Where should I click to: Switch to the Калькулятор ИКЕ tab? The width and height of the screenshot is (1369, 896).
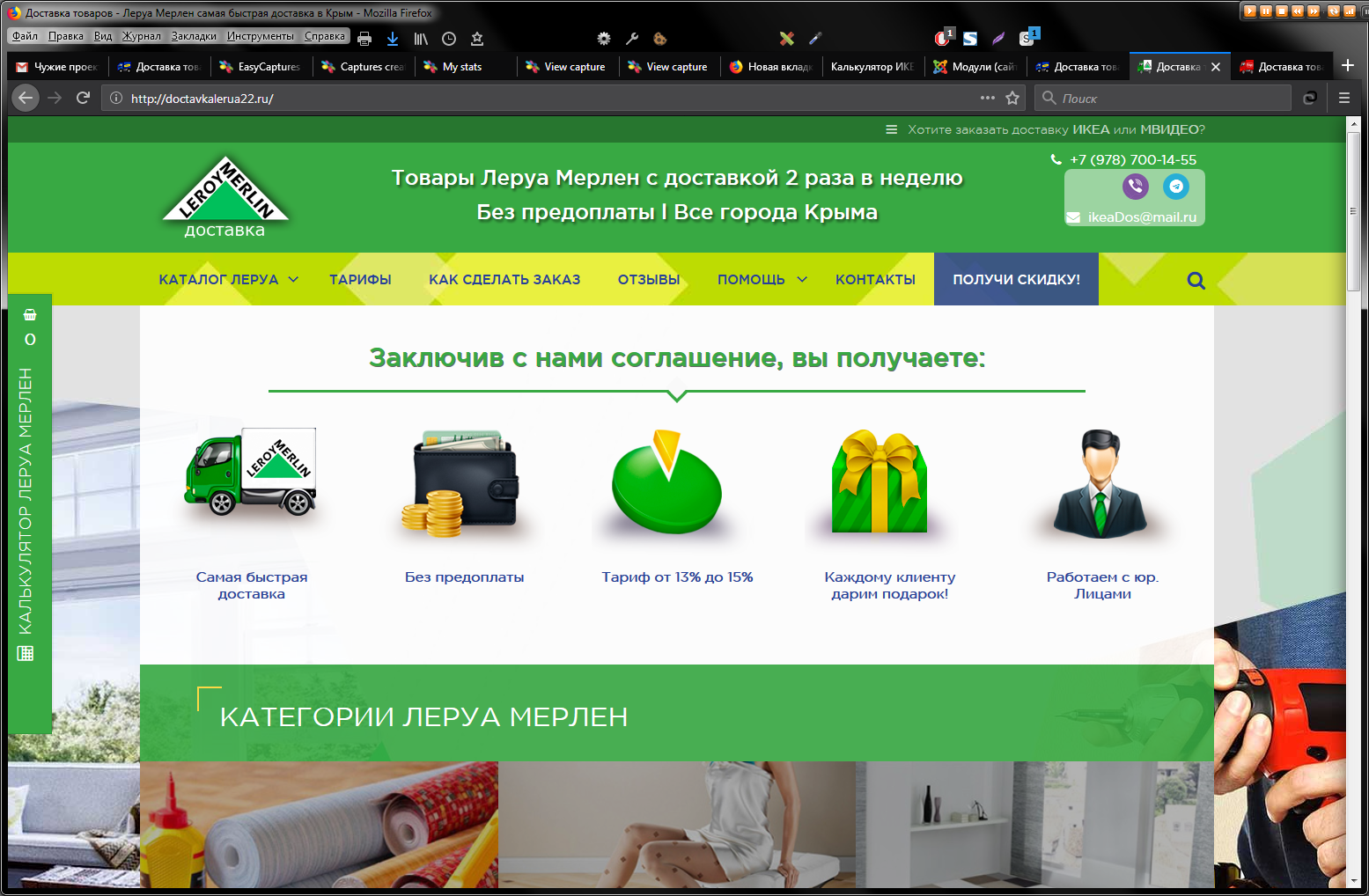tap(872, 66)
